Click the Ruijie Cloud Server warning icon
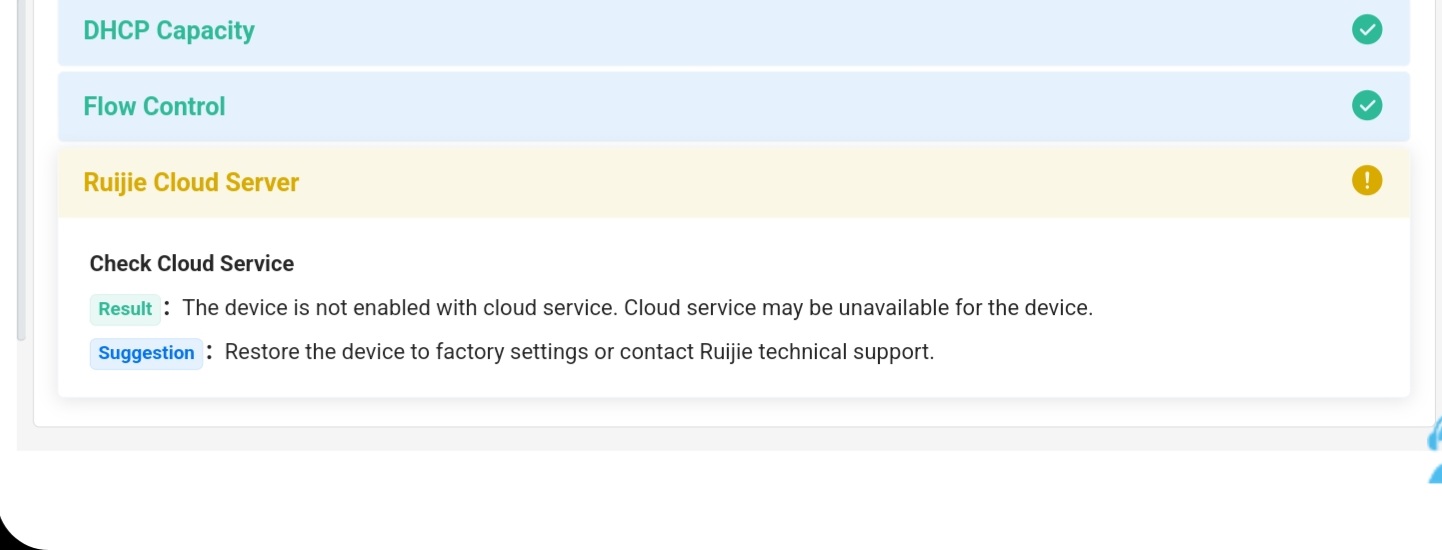Image resolution: width=1442 pixels, height=550 pixels. 1366,181
